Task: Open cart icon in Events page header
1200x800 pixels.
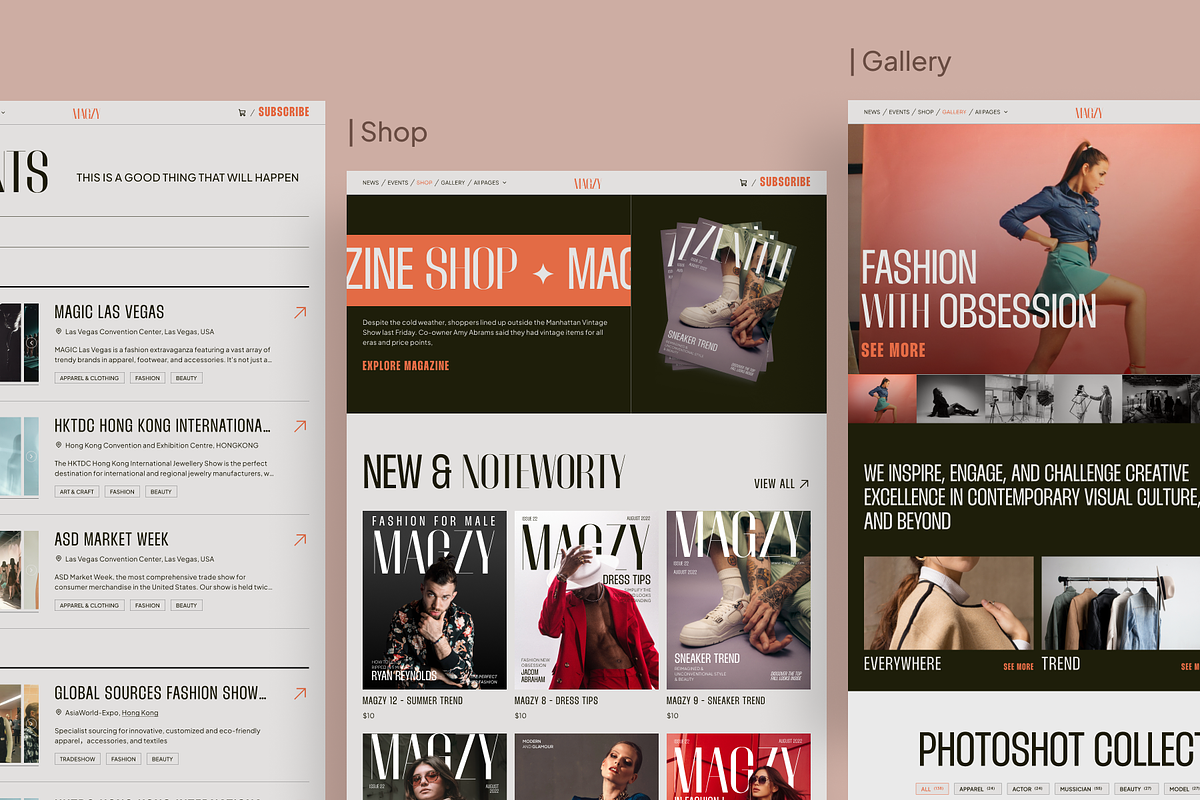Action: pyautogui.click(x=242, y=113)
